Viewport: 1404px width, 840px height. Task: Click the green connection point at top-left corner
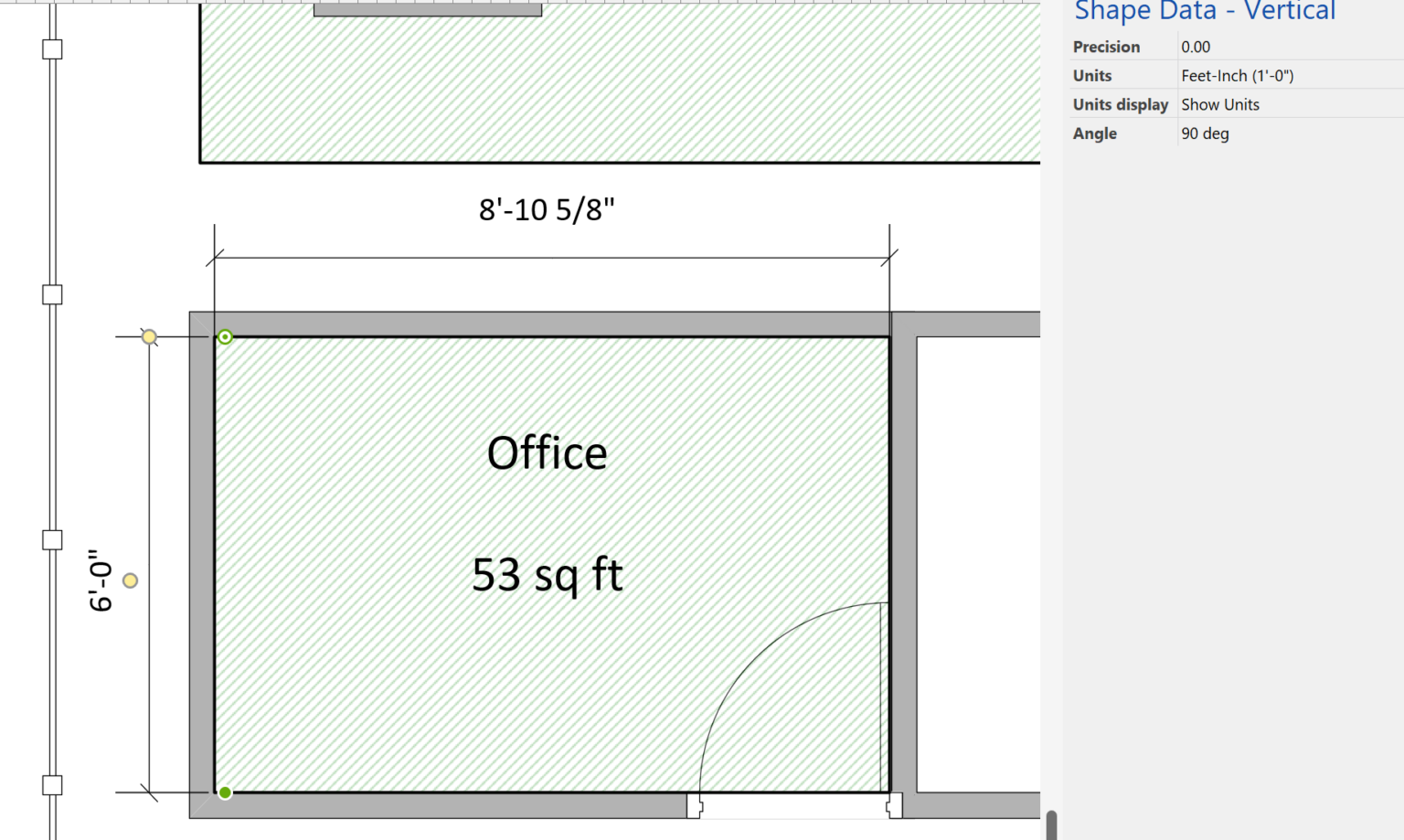pyautogui.click(x=225, y=337)
